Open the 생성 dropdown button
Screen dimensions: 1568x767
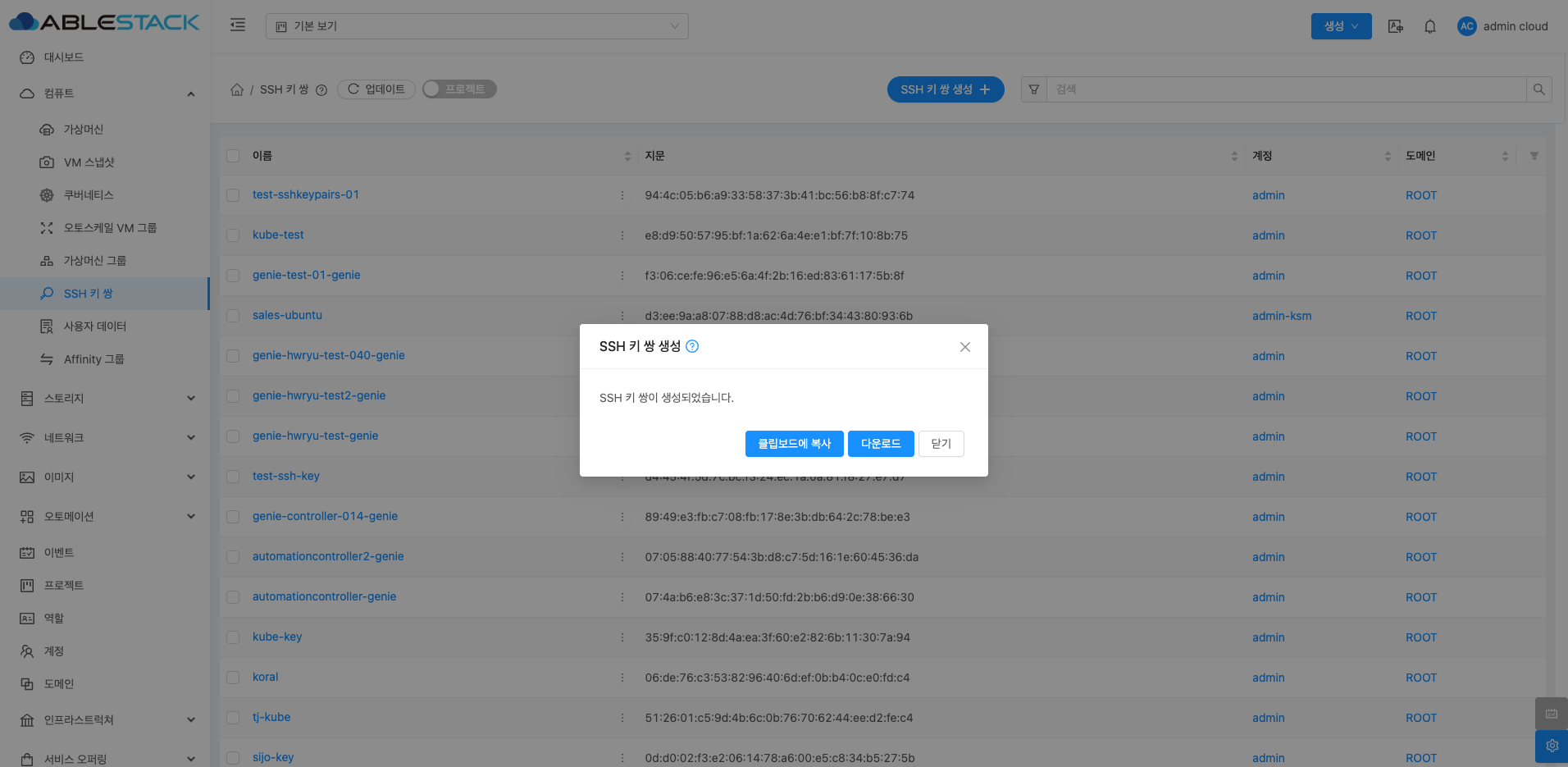(1341, 26)
